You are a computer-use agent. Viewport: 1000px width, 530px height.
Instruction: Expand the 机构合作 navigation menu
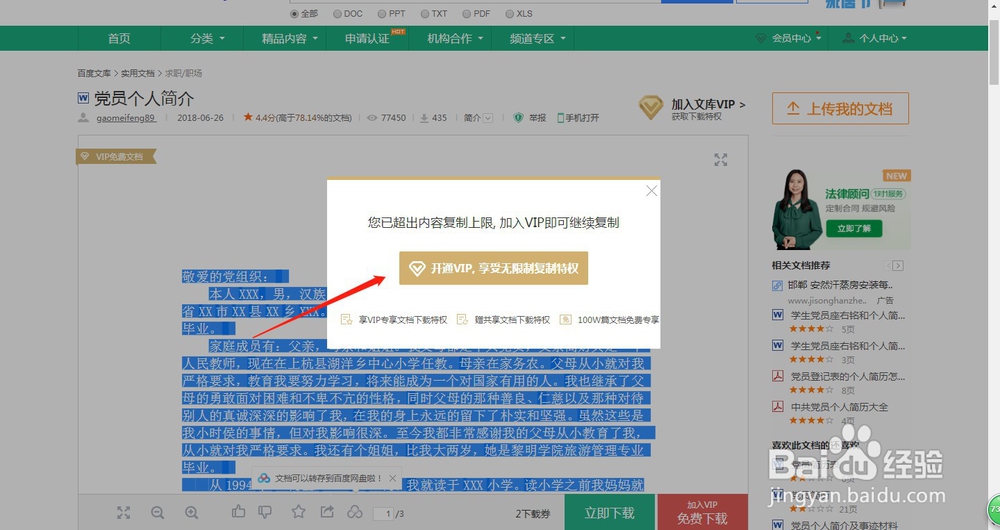tap(455, 38)
